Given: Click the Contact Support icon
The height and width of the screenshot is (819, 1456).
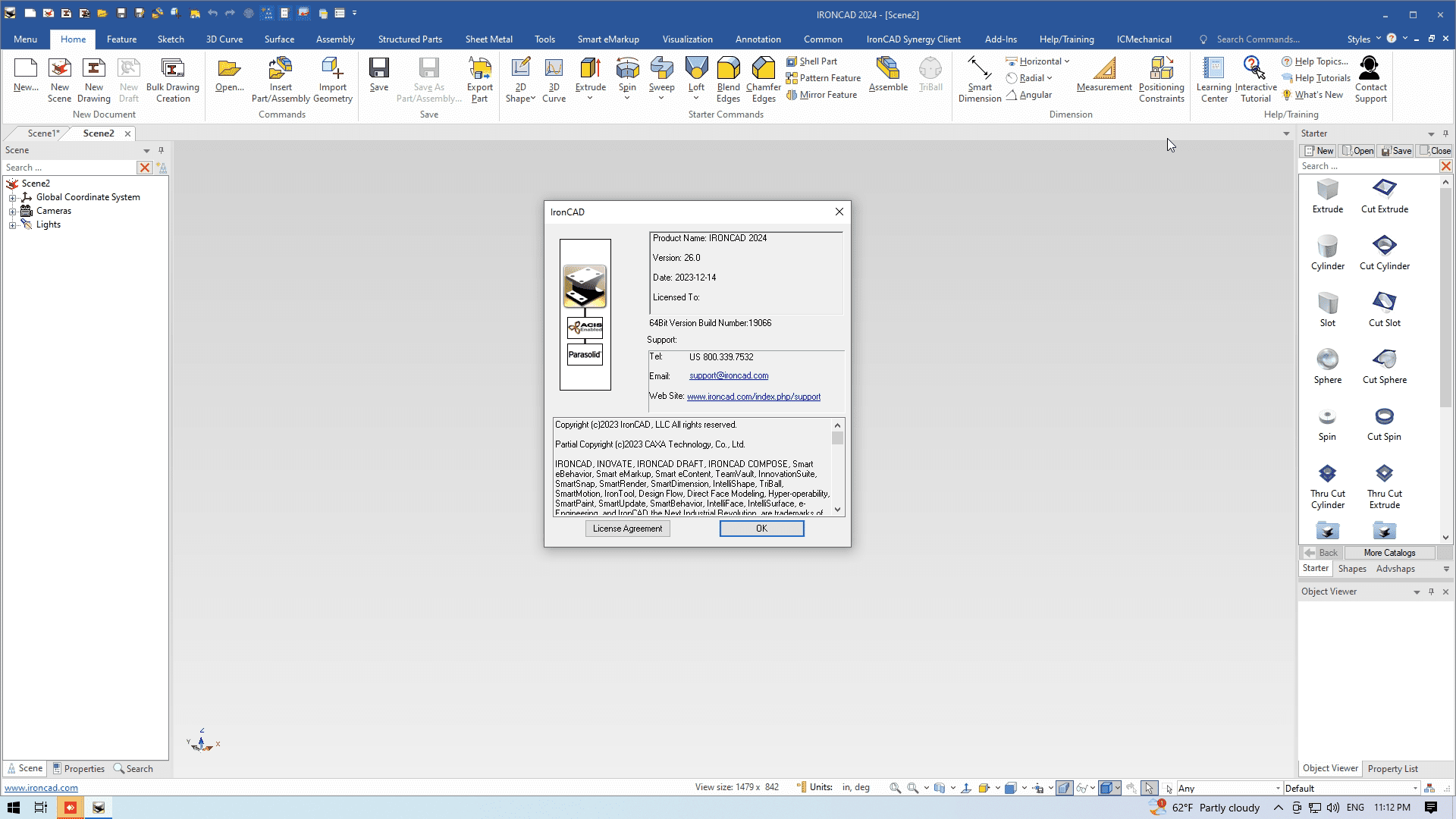Looking at the screenshot, I should (1370, 79).
